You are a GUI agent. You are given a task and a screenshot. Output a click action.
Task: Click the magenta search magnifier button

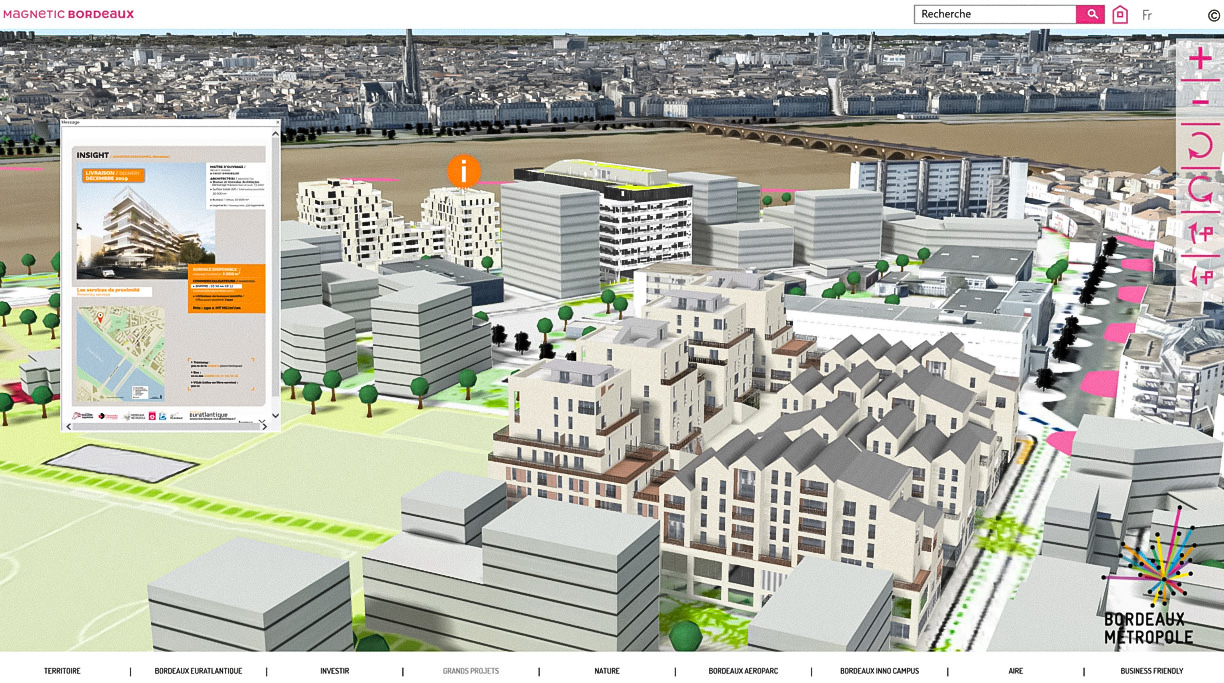click(x=1091, y=14)
